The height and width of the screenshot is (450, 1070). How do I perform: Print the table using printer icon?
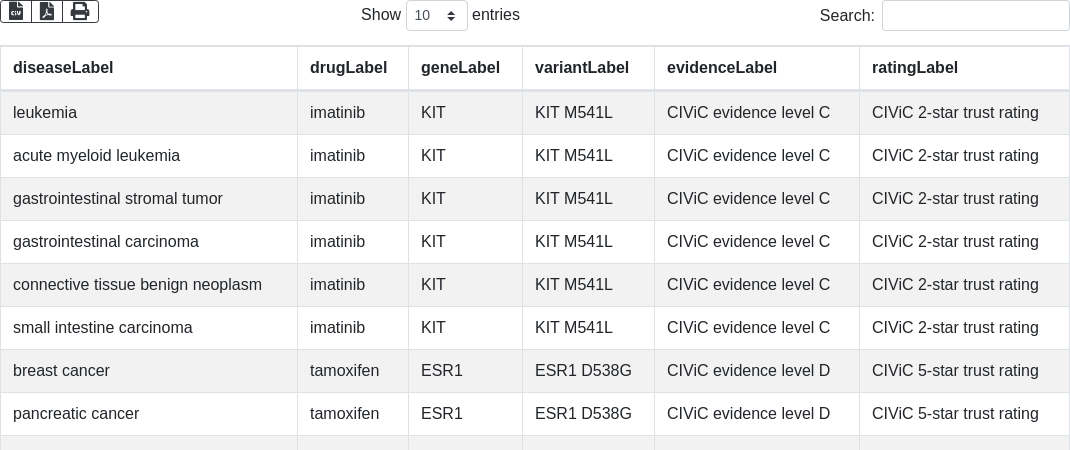point(80,12)
